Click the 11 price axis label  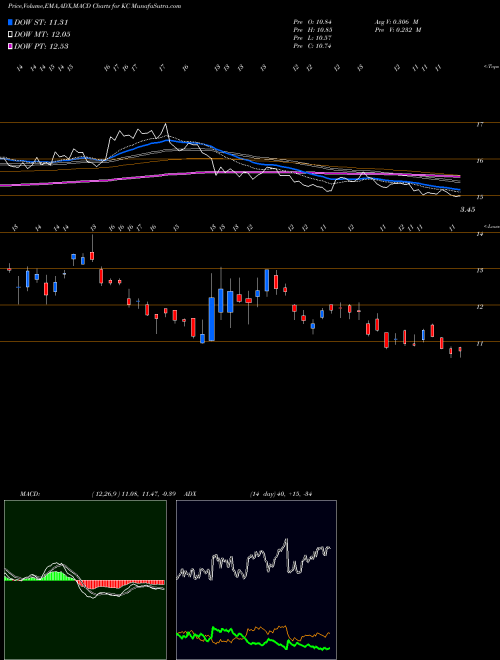pos(479,344)
